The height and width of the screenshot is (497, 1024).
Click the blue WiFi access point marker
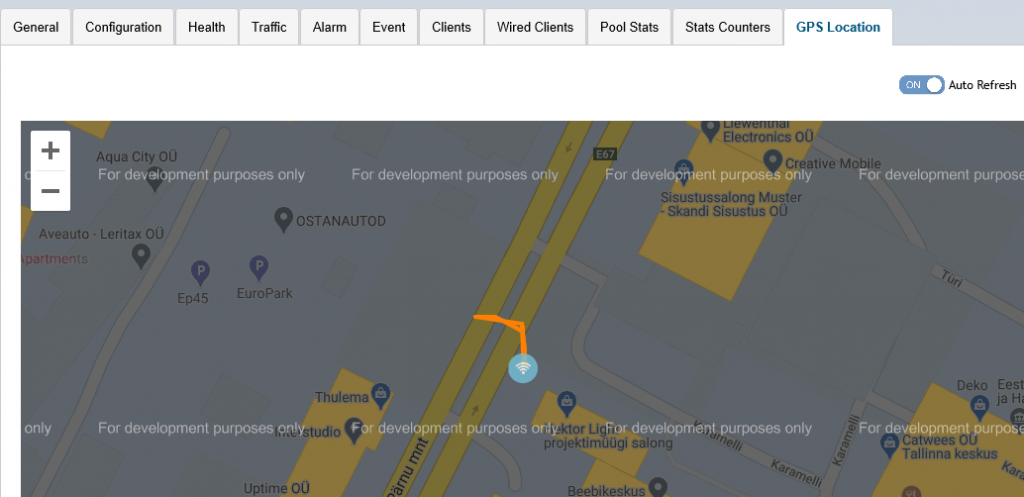point(523,368)
